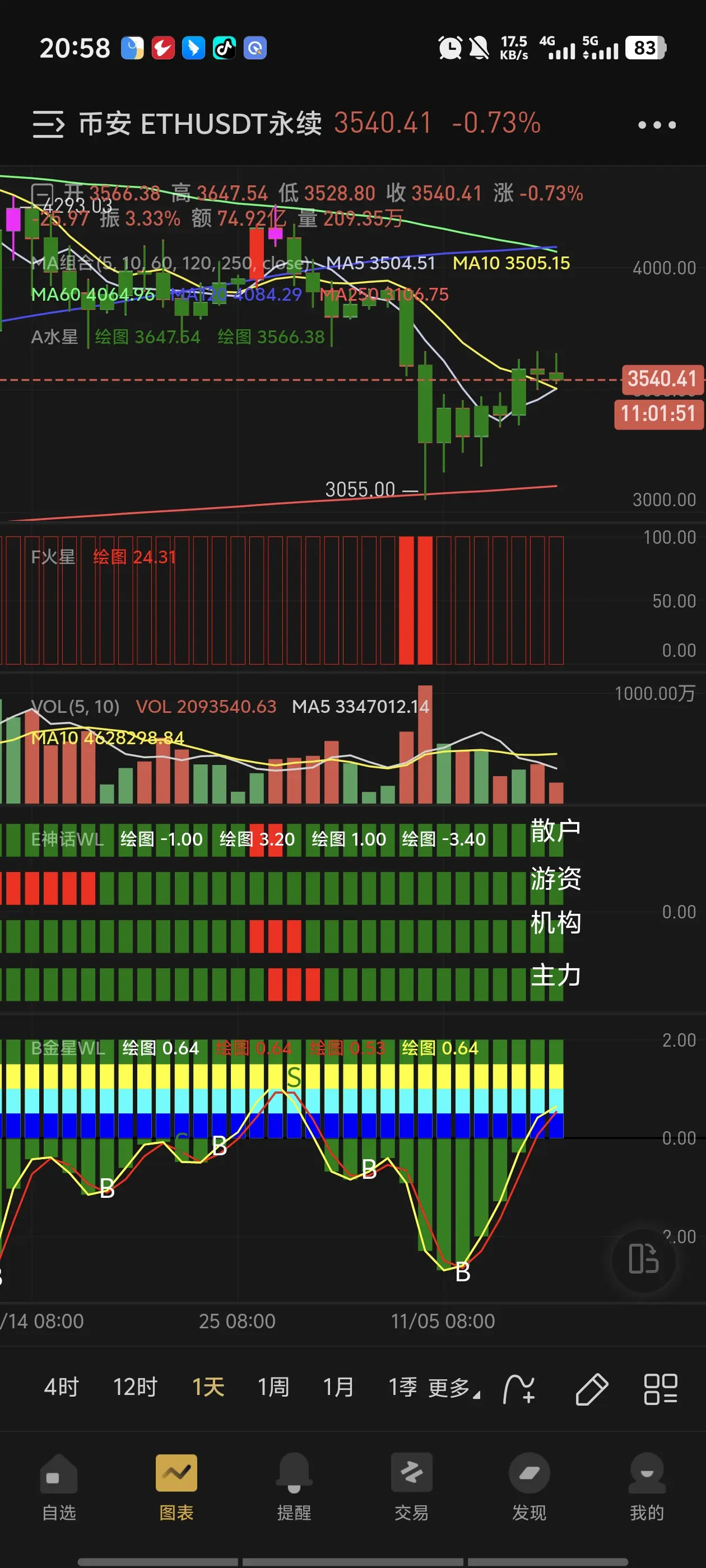Open the watchlist menu icon beside 币安
The width and height of the screenshot is (706, 1568).
[x=48, y=124]
